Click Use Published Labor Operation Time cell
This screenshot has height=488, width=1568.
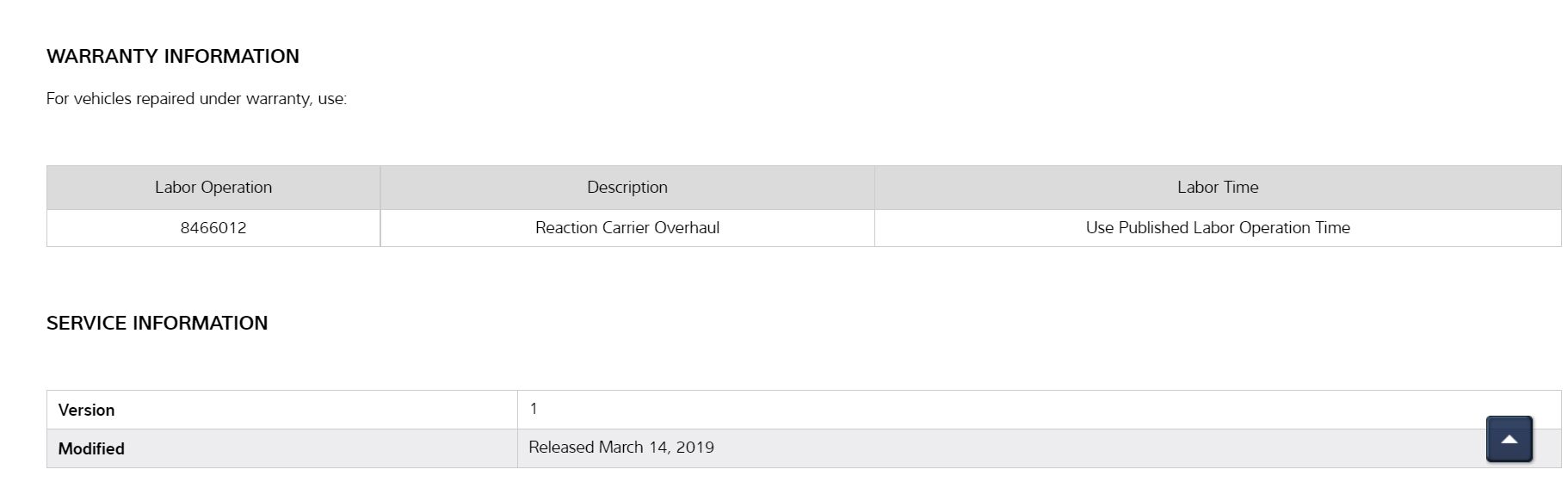[1217, 228]
